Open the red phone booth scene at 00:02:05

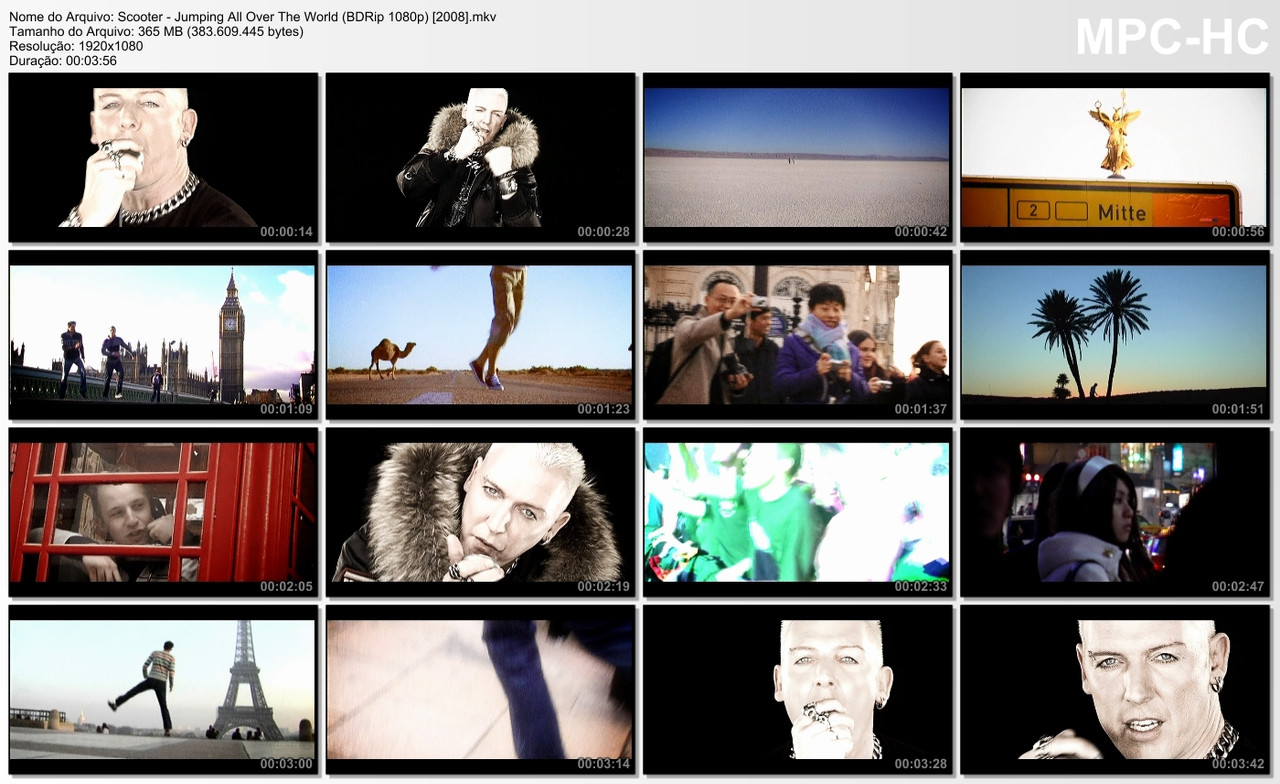163,513
